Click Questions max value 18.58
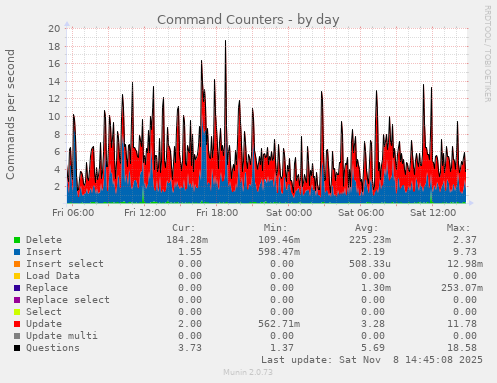The image size is (497, 383). pyautogui.click(x=462, y=348)
